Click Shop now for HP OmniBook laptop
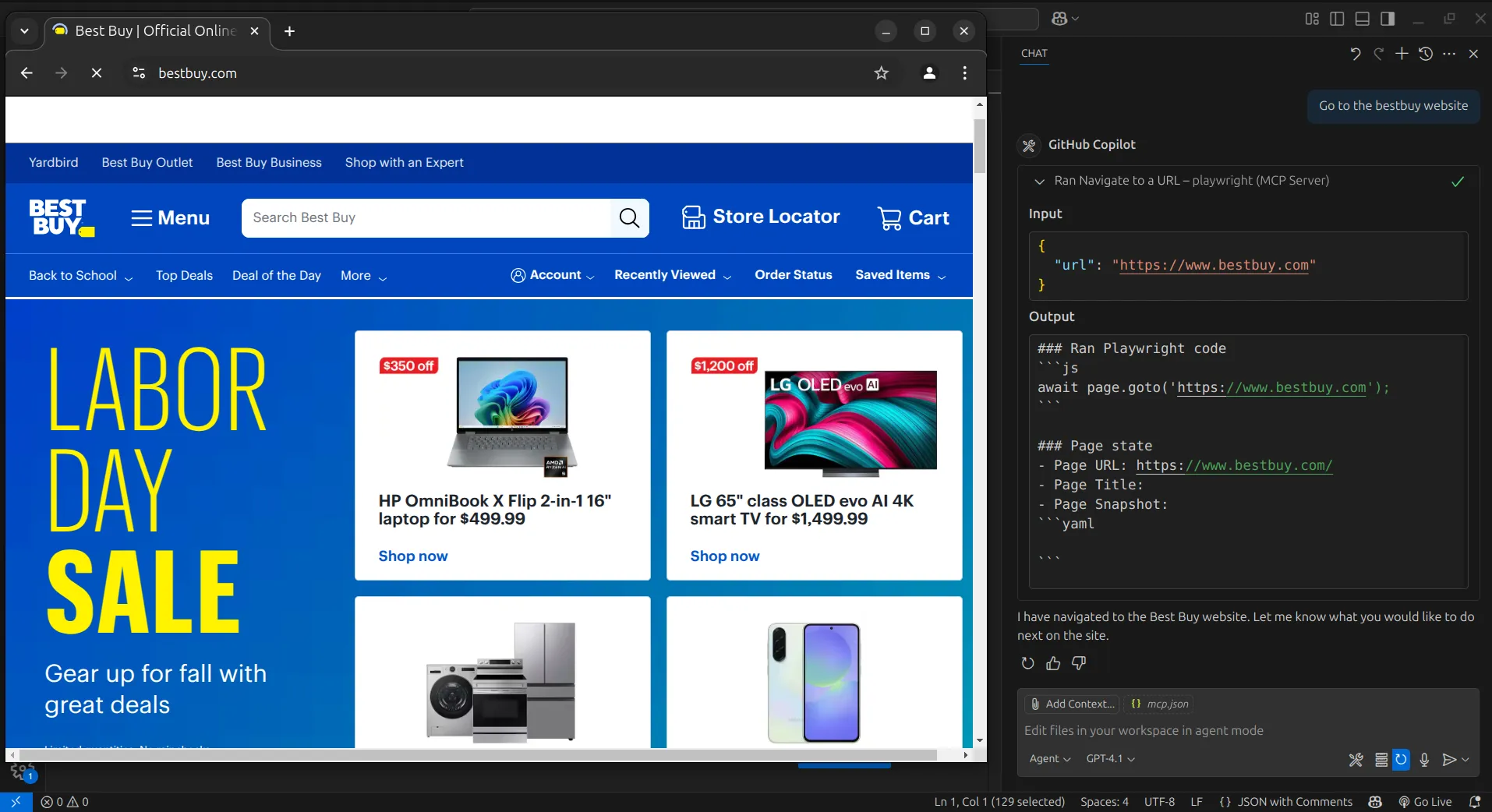1492x812 pixels. [413, 556]
